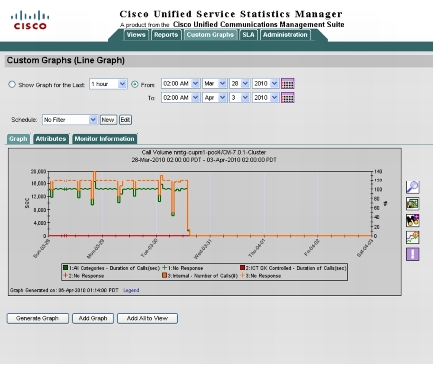Viewport: 434px width, 366px height.
Task: Click the magnifying glass zoom icon
Action: 413,187
